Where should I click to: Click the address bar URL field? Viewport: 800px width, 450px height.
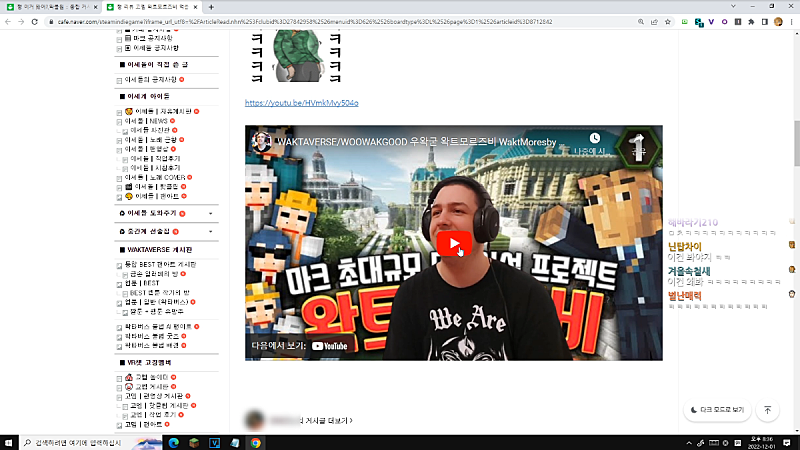tap(305, 22)
